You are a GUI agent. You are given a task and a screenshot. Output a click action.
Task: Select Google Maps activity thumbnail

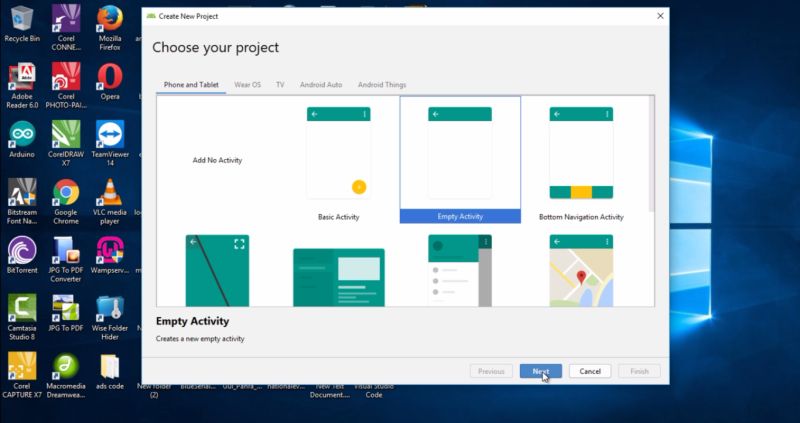point(581,270)
